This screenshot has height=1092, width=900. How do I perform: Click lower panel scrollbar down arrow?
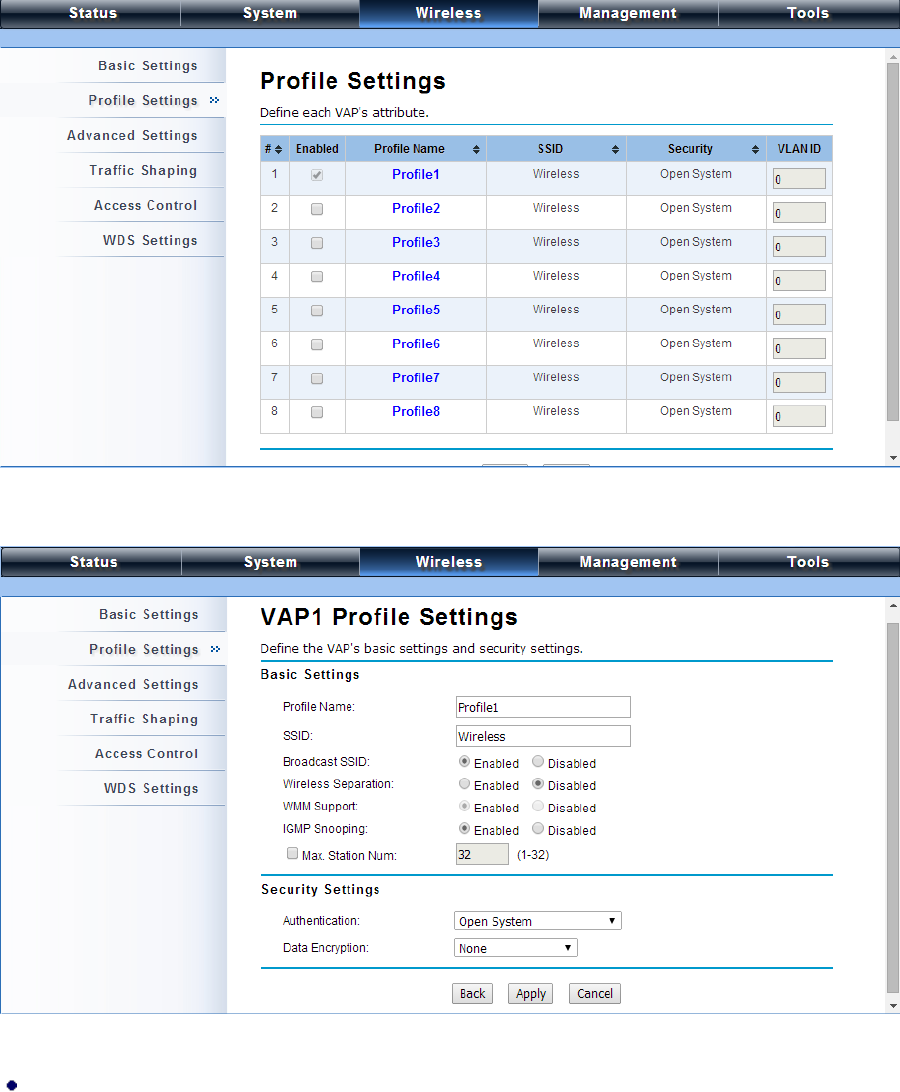click(x=893, y=1006)
